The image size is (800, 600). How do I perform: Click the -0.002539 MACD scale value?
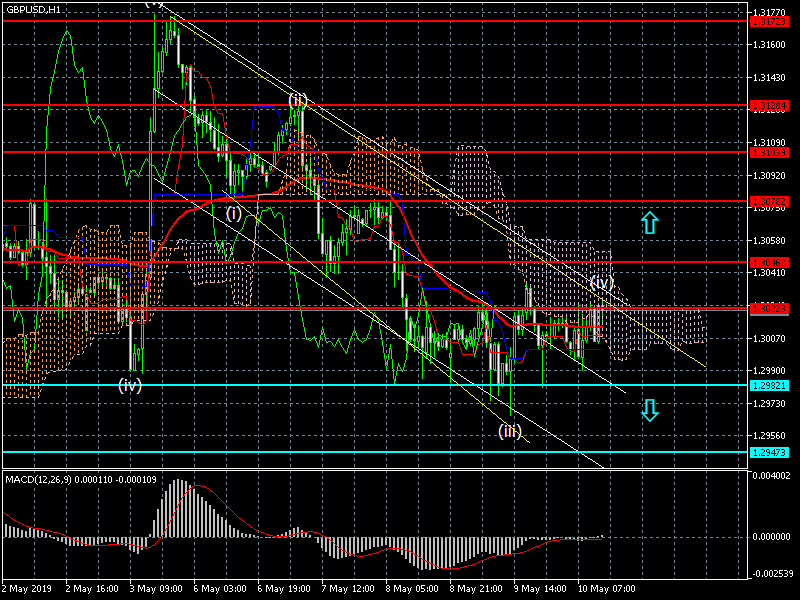point(771,573)
